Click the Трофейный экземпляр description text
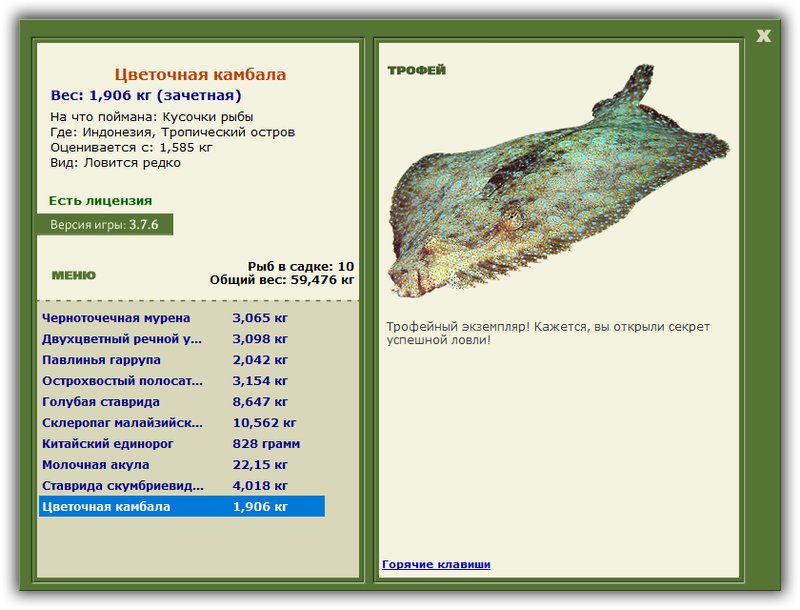 (548, 333)
